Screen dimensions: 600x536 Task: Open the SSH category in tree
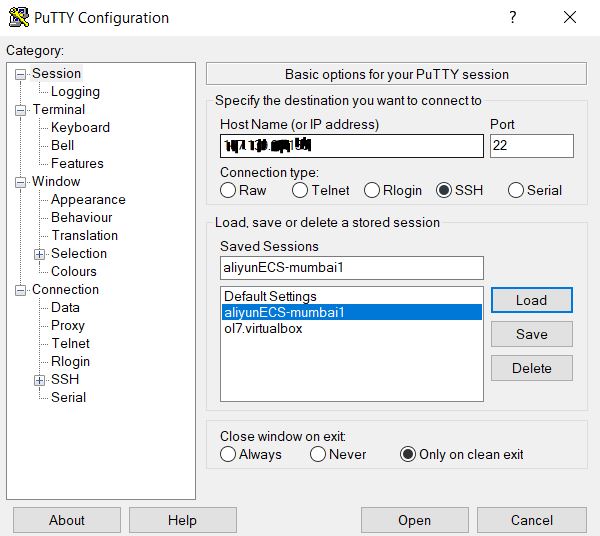[x=65, y=379]
